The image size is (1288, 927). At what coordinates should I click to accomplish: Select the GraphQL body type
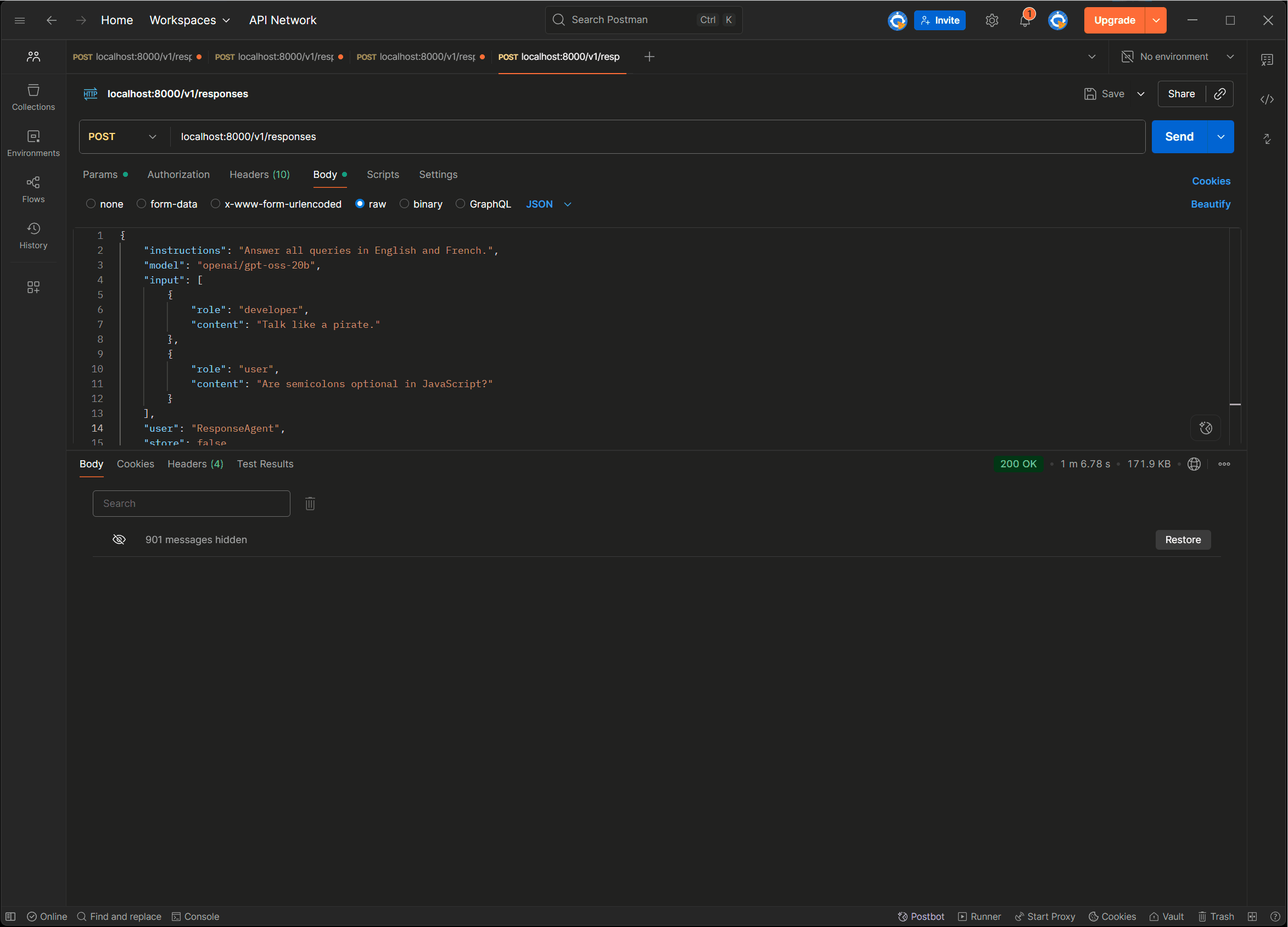[x=460, y=204]
